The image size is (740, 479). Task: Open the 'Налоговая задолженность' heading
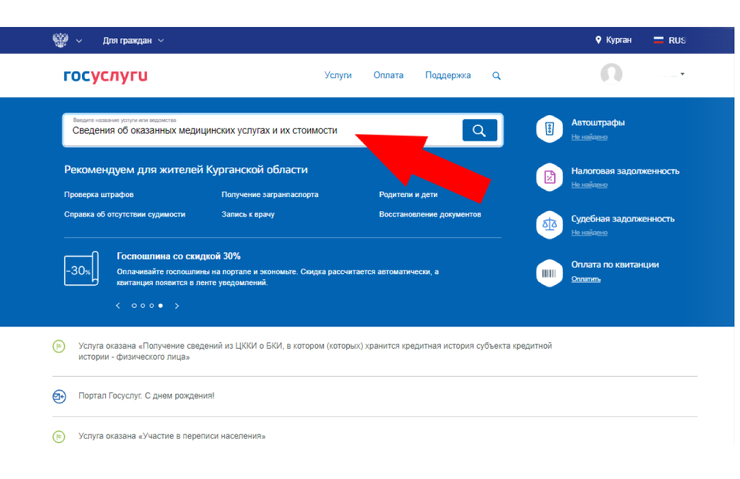point(625,171)
